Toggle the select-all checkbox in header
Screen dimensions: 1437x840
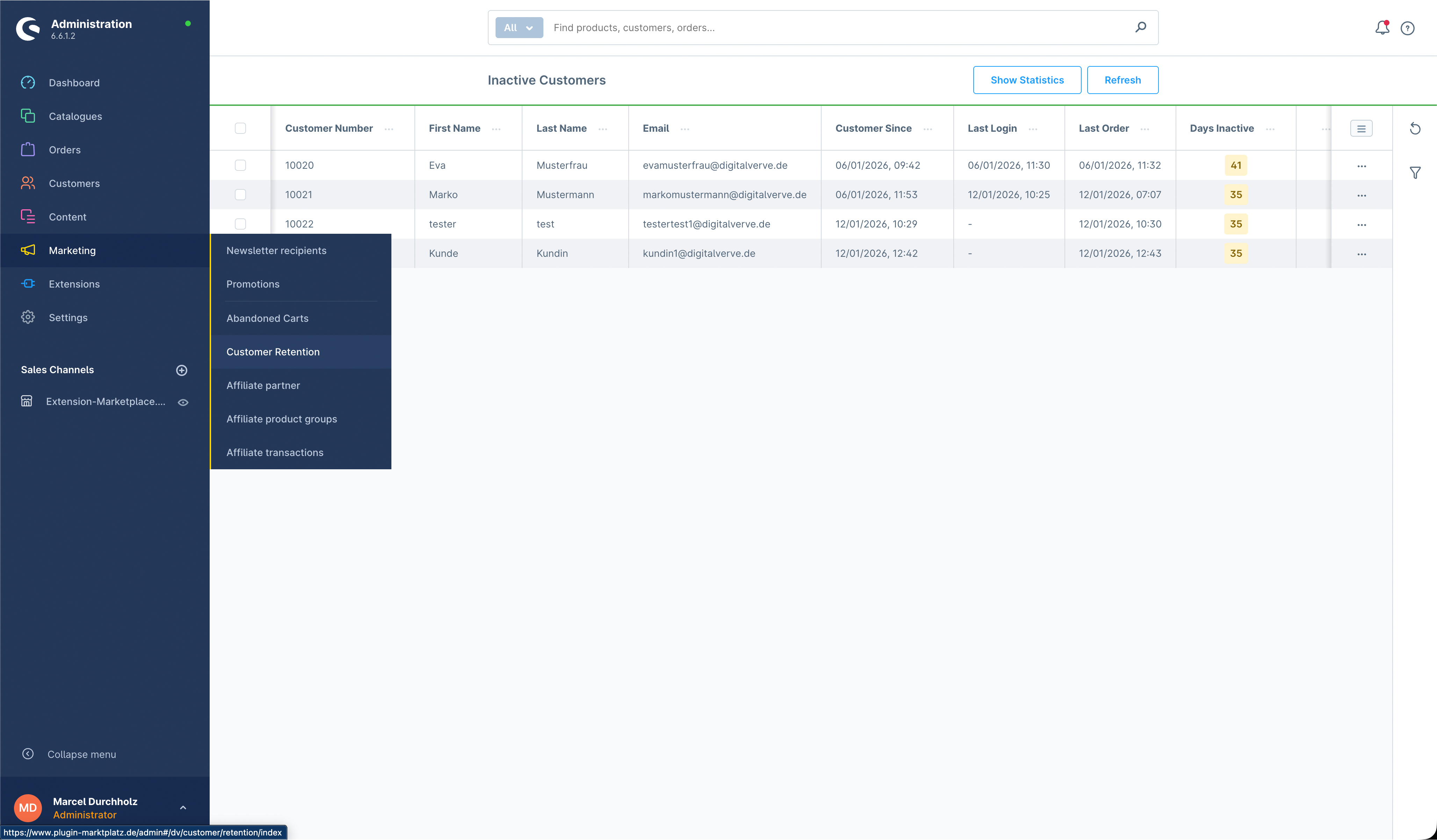click(x=240, y=128)
